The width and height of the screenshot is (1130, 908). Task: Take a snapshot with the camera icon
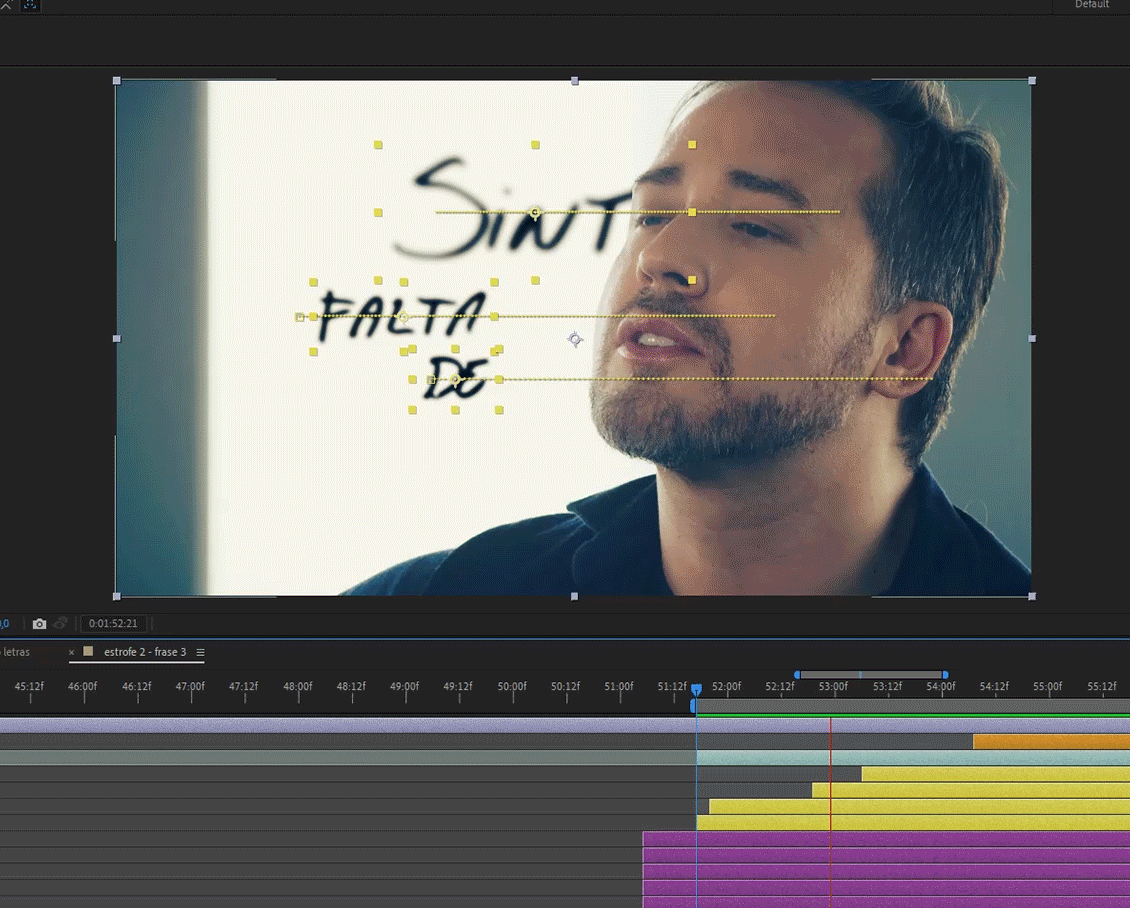click(40, 623)
